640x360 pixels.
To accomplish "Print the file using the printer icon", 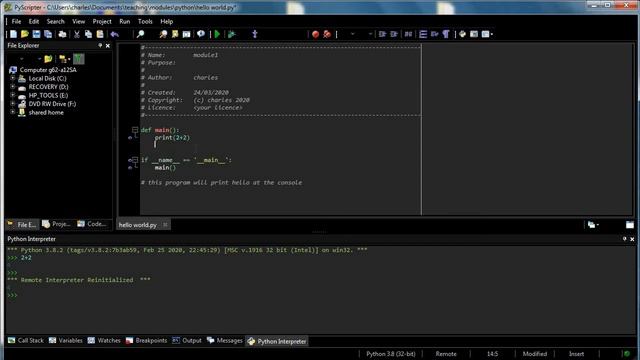I will 62,34.
